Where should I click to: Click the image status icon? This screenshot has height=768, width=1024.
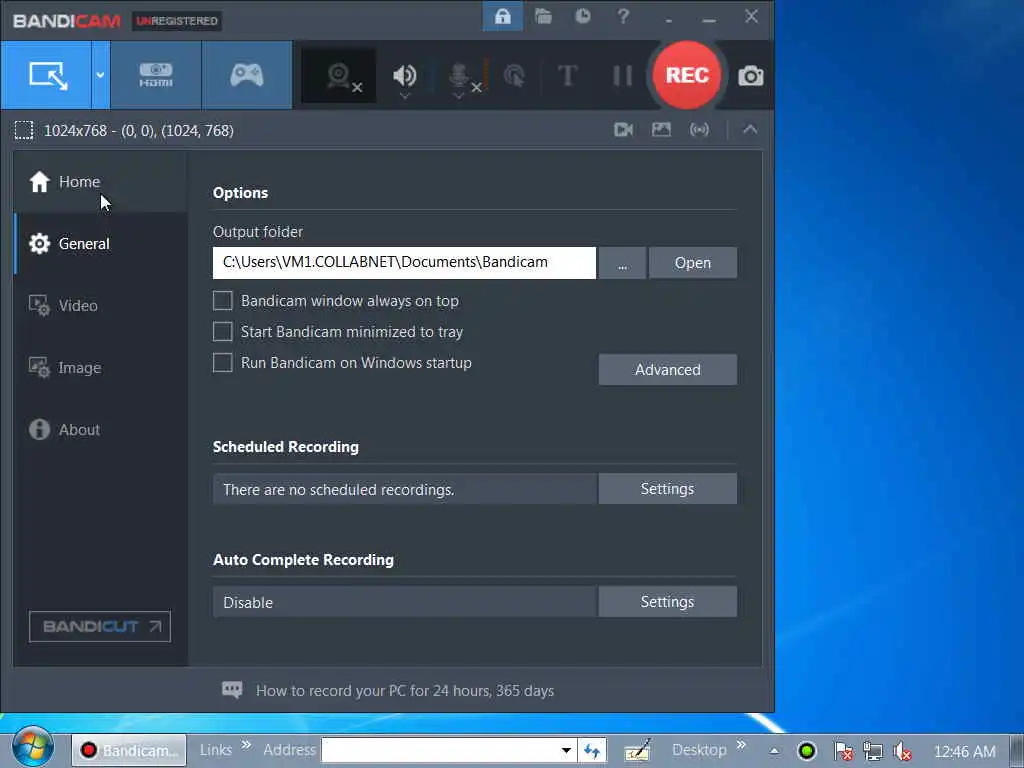[x=661, y=129]
